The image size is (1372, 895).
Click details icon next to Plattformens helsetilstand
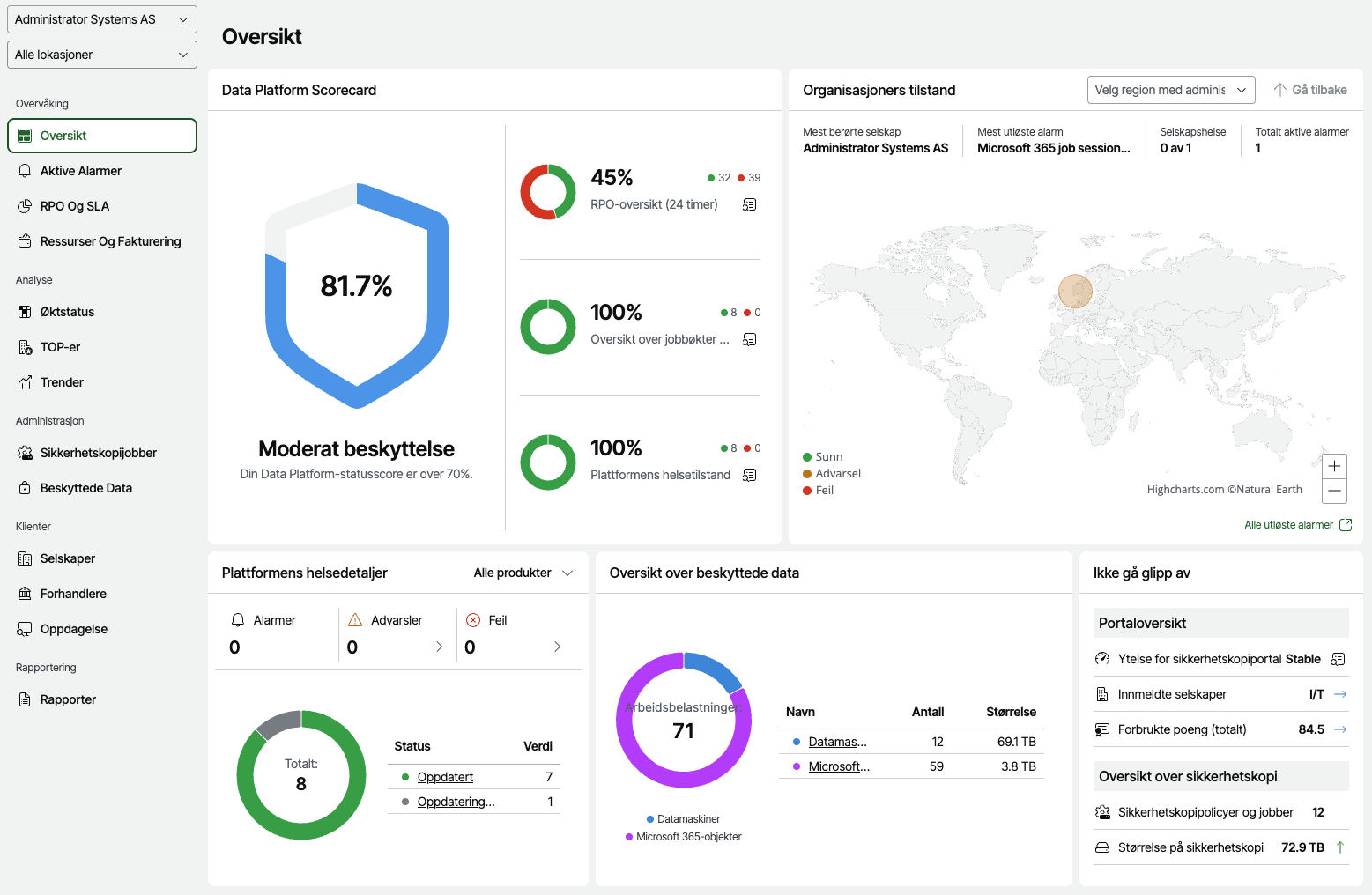click(x=749, y=475)
